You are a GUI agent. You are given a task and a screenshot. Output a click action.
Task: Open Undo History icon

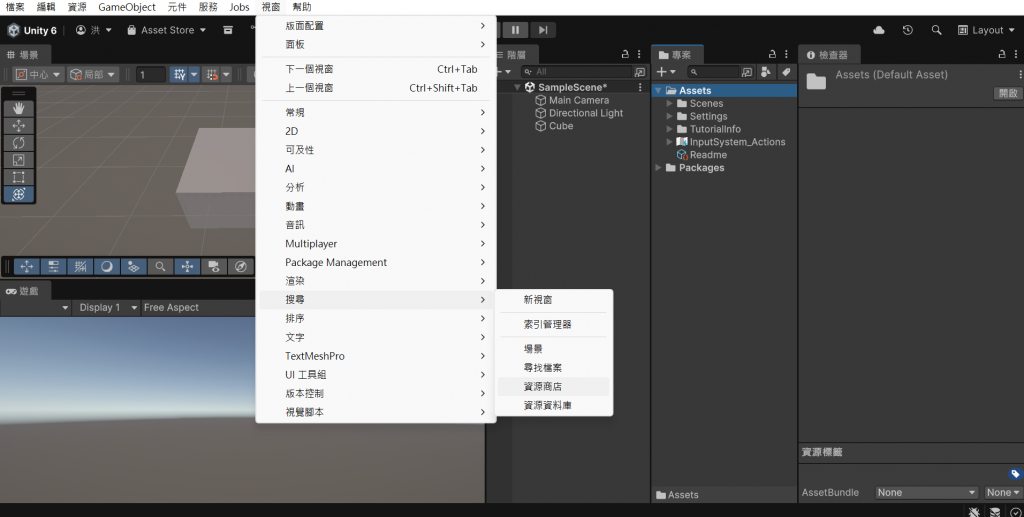(908, 30)
